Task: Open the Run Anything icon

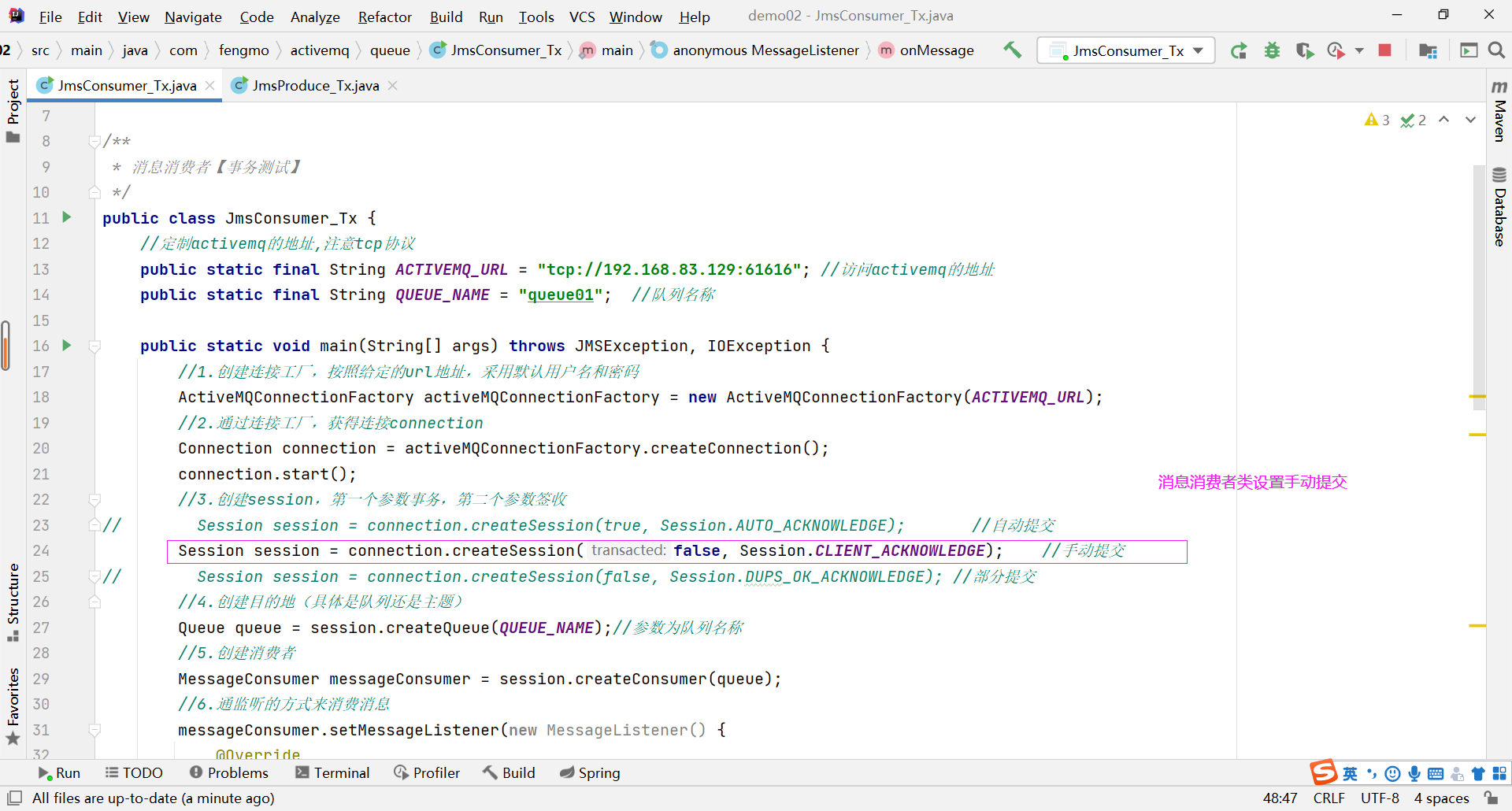Action: pyautogui.click(x=1469, y=50)
